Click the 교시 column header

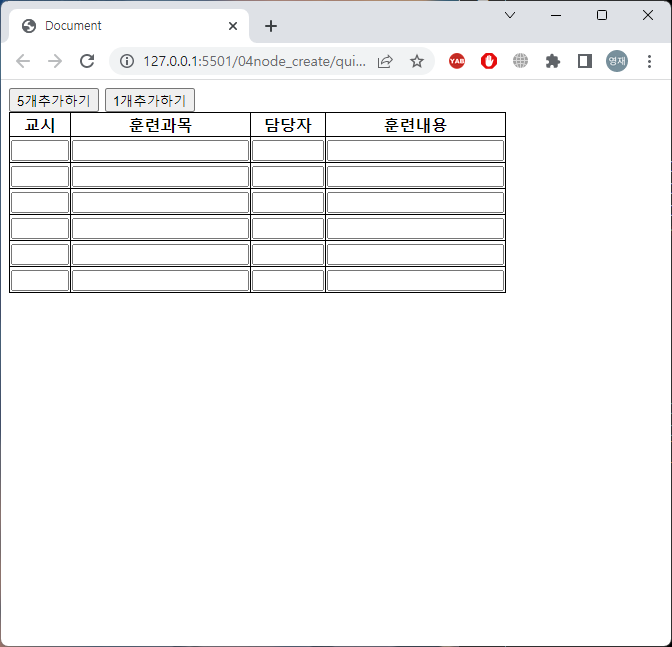[x=40, y=125]
